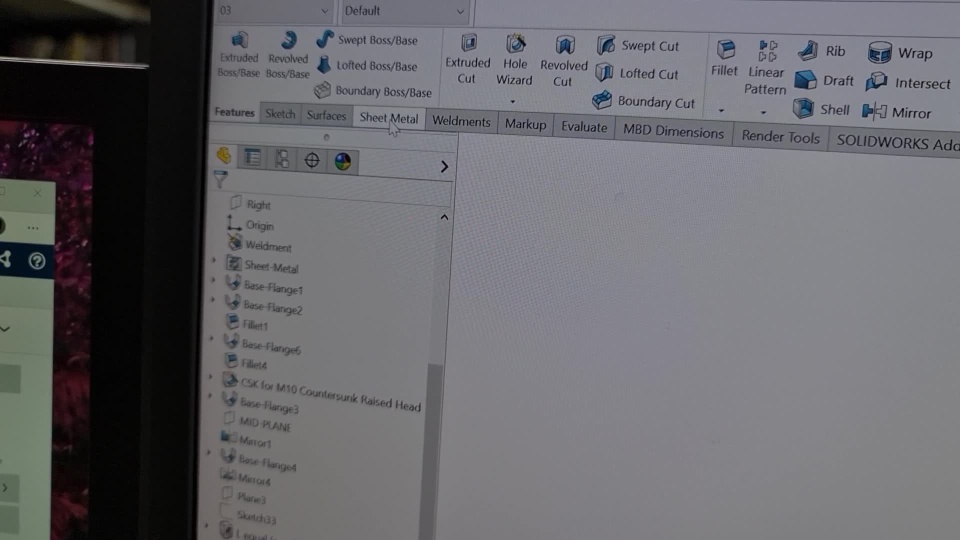Viewport: 960px width, 540px height.
Task: Switch to the Weldments tab
Action: pyautogui.click(x=461, y=121)
